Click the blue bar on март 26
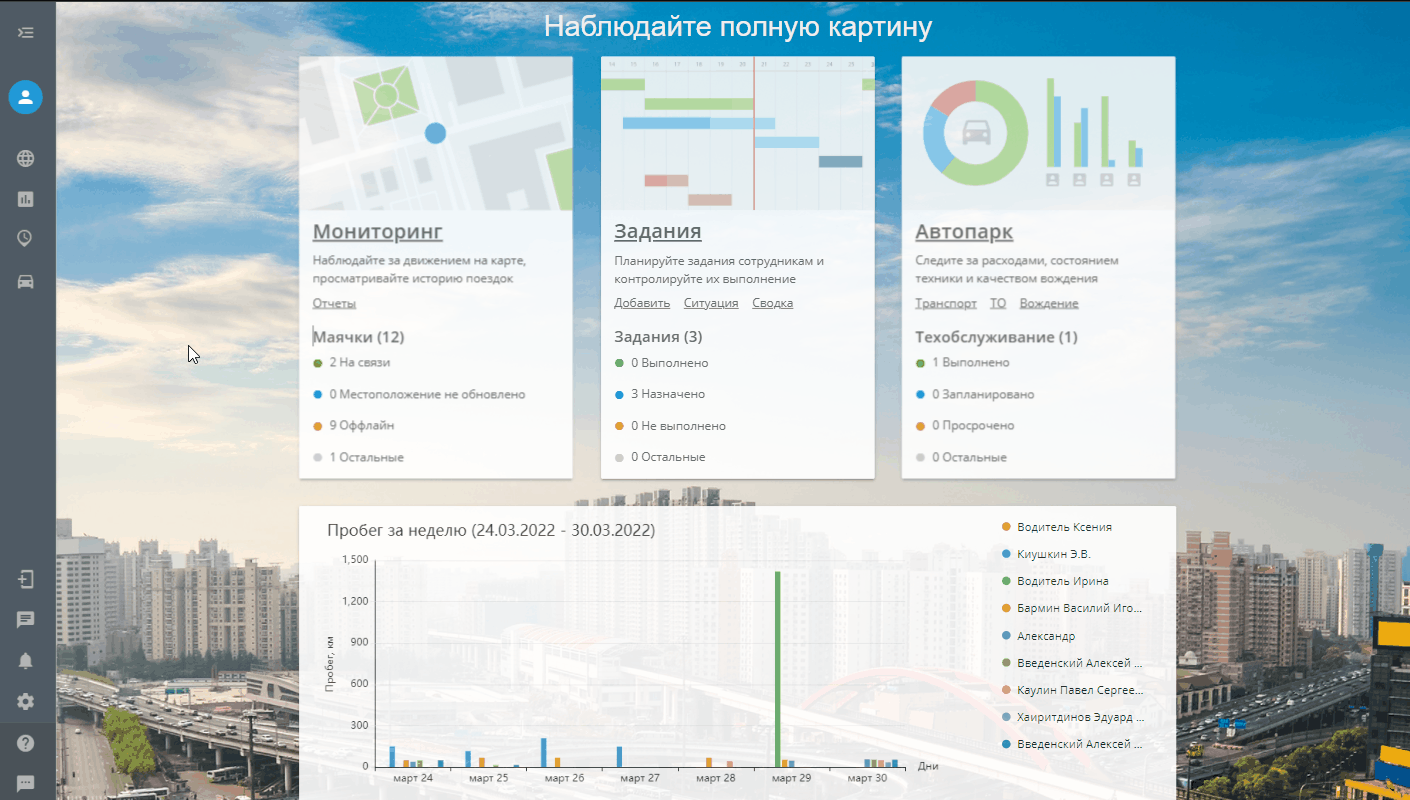The height and width of the screenshot is (800, 1410). (544, 753)
